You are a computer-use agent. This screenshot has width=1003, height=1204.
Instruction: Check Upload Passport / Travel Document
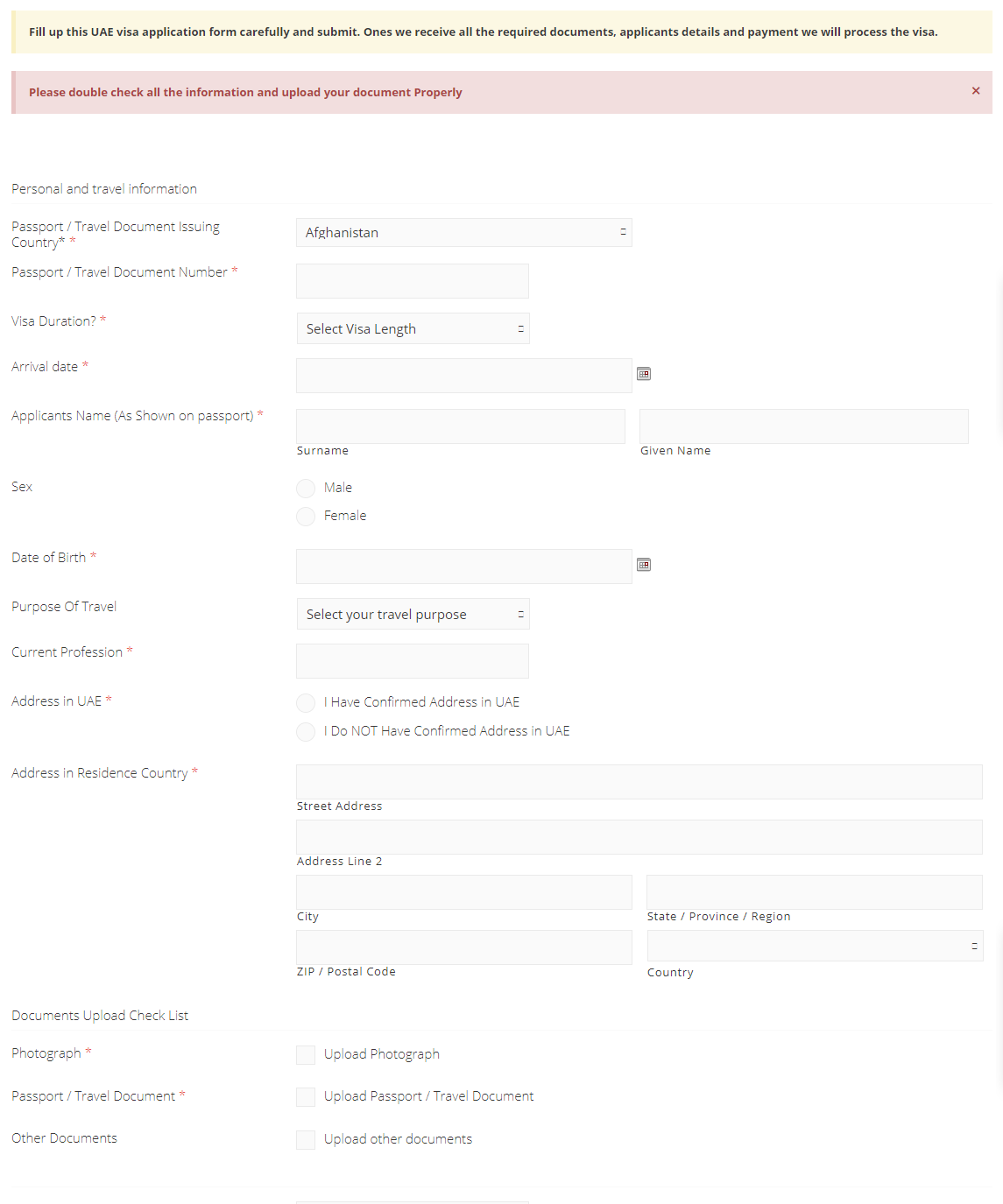[305, 1096]
